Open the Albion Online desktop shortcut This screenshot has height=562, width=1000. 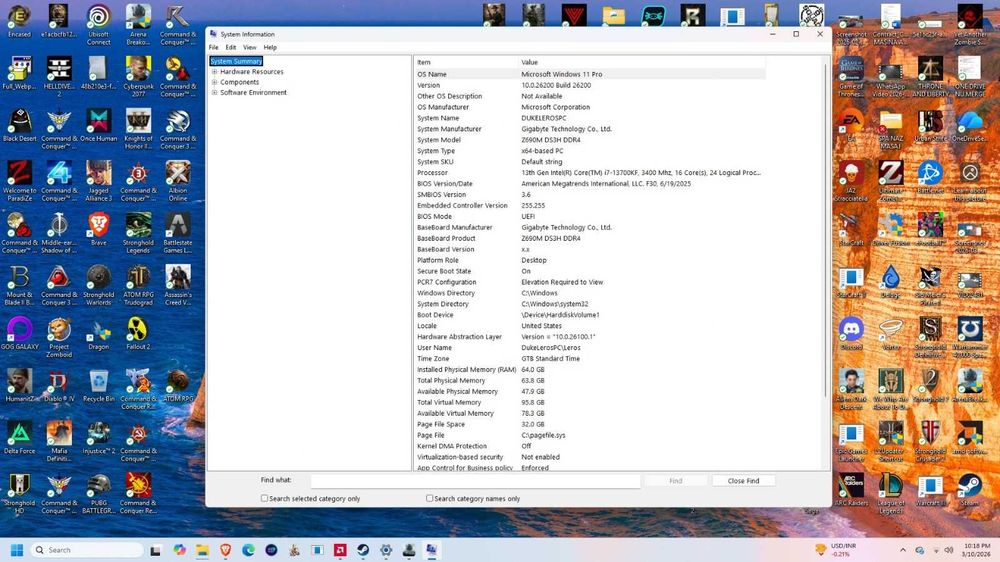click(x=177, y=181)
